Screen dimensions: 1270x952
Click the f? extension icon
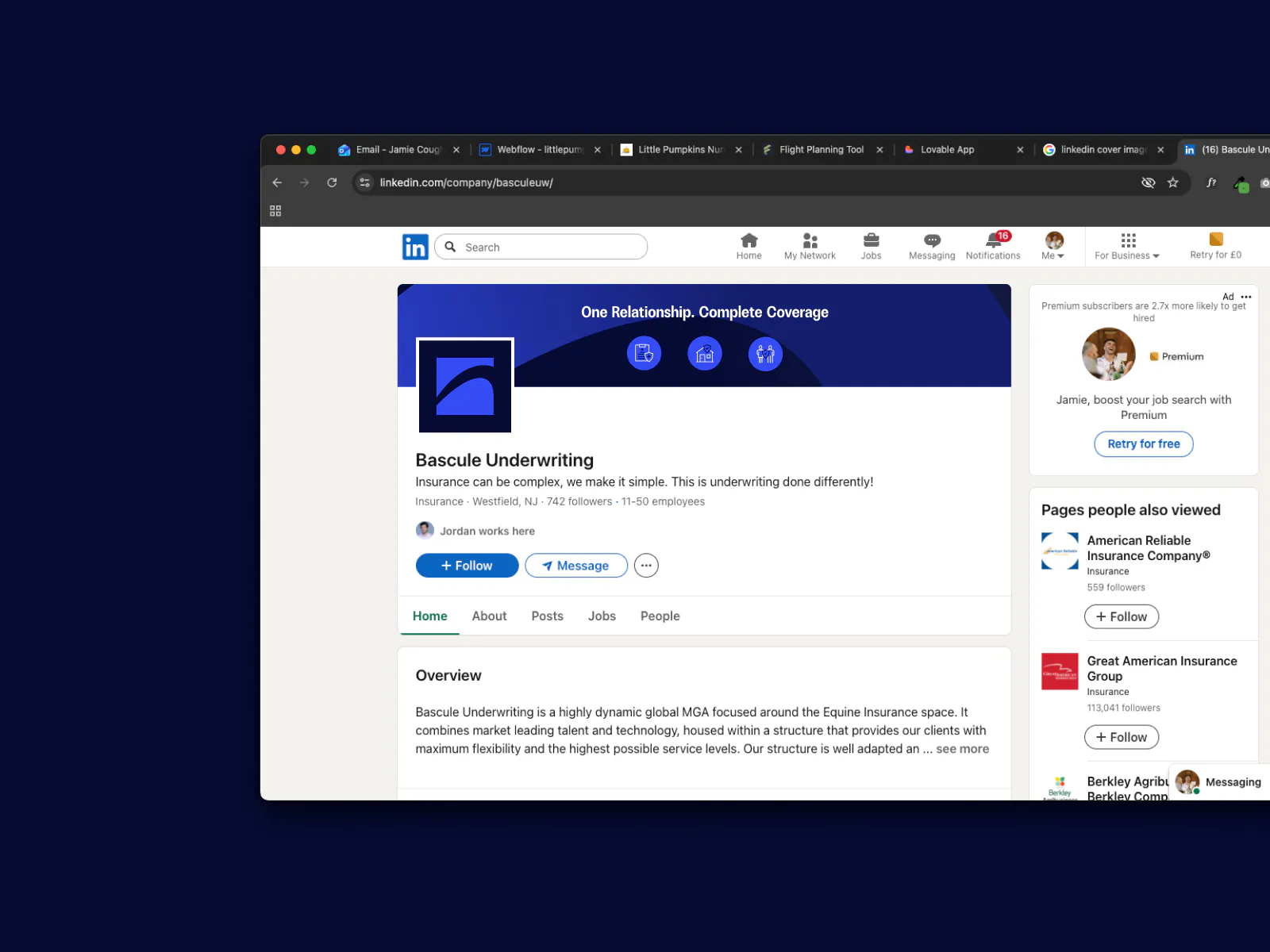click(1211, 182)
